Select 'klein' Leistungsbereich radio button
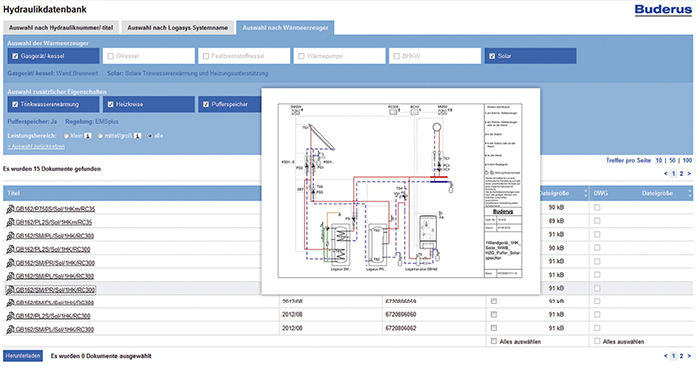 [x=66, y=136]
